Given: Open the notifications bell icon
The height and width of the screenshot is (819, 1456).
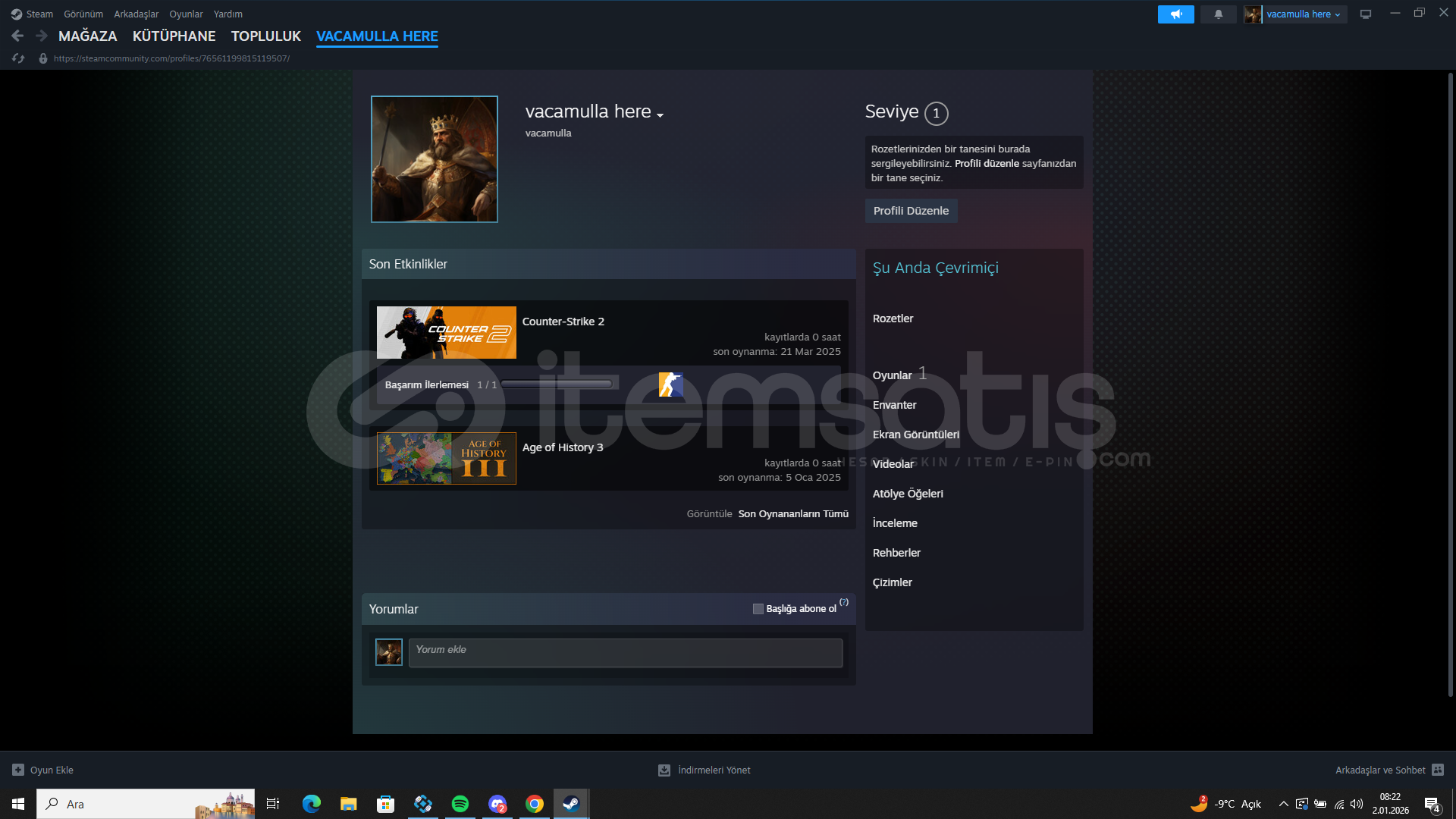Looking at the screenshot, I should (x=1219, y=14).
